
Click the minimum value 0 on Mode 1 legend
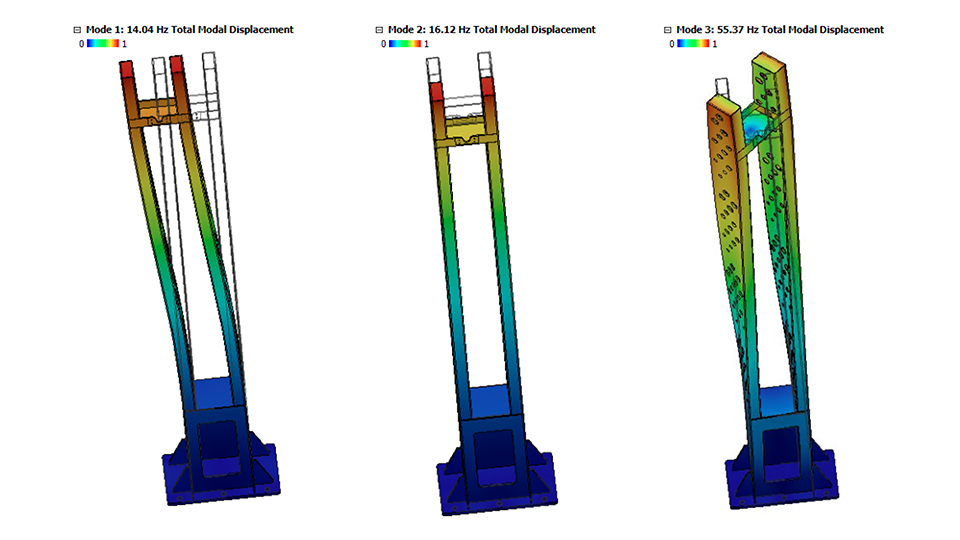83,44
